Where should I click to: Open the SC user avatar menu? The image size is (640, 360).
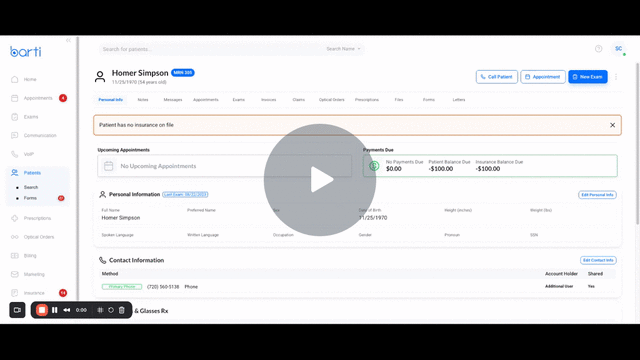coord(619,49)
